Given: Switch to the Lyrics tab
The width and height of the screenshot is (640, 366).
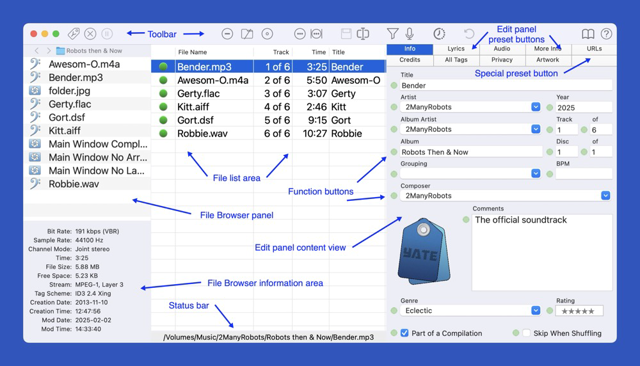Looking at the screenshot, I should 456,49.
